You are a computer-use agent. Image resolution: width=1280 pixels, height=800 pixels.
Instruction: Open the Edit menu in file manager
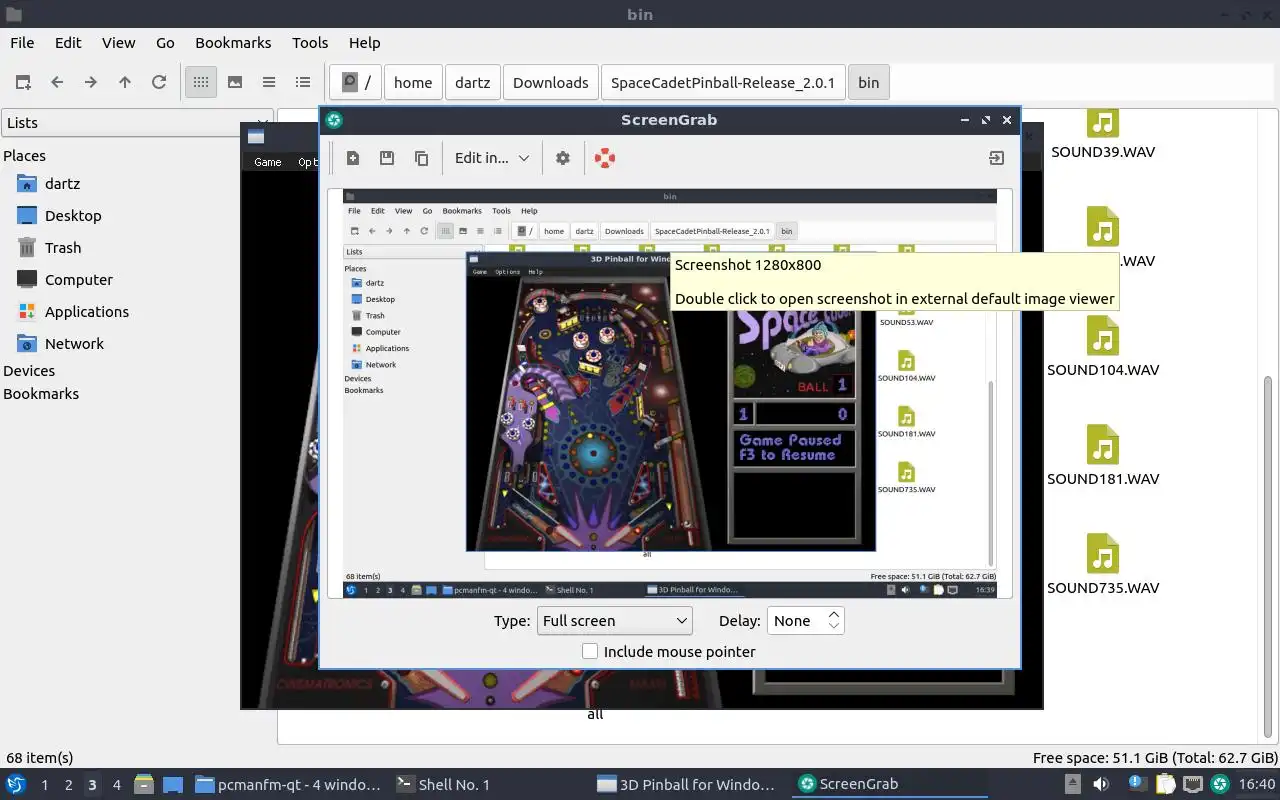pos(68,43)
